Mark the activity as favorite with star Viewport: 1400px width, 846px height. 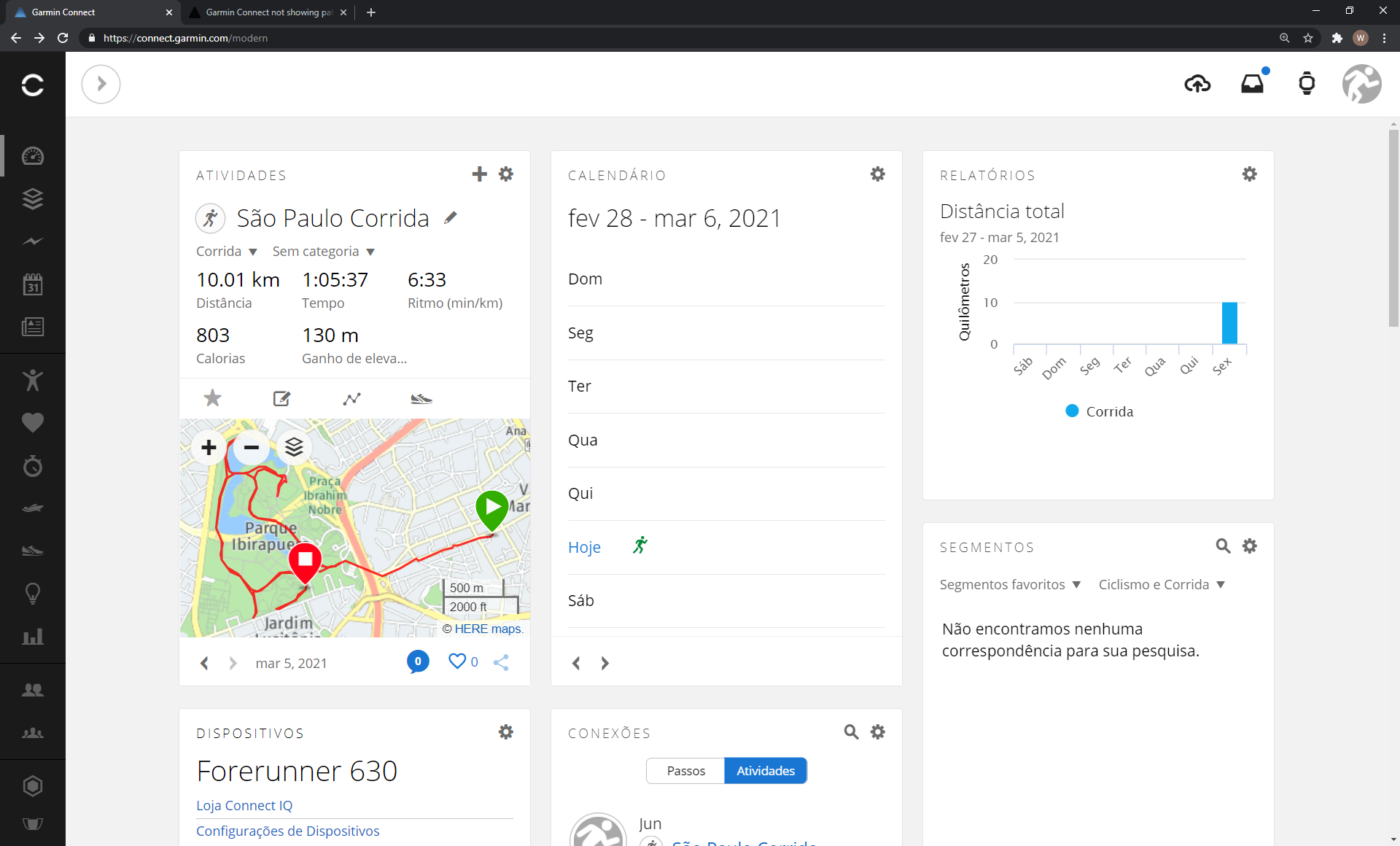click(212, 398)
